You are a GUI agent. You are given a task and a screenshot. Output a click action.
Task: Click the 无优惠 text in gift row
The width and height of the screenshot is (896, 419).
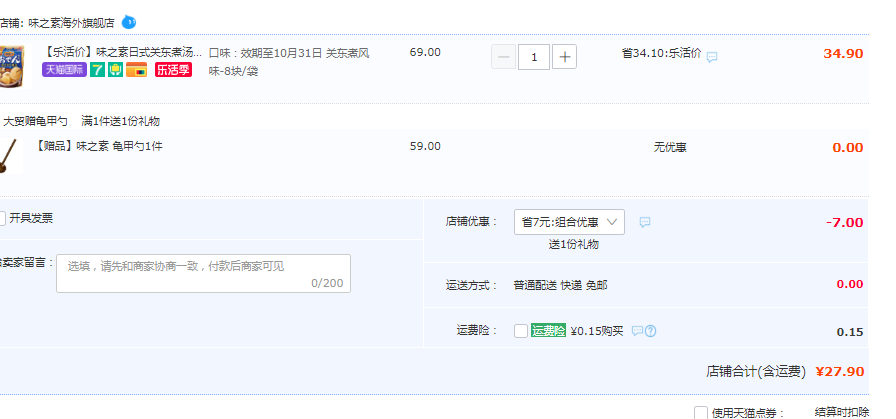[670, 147]
